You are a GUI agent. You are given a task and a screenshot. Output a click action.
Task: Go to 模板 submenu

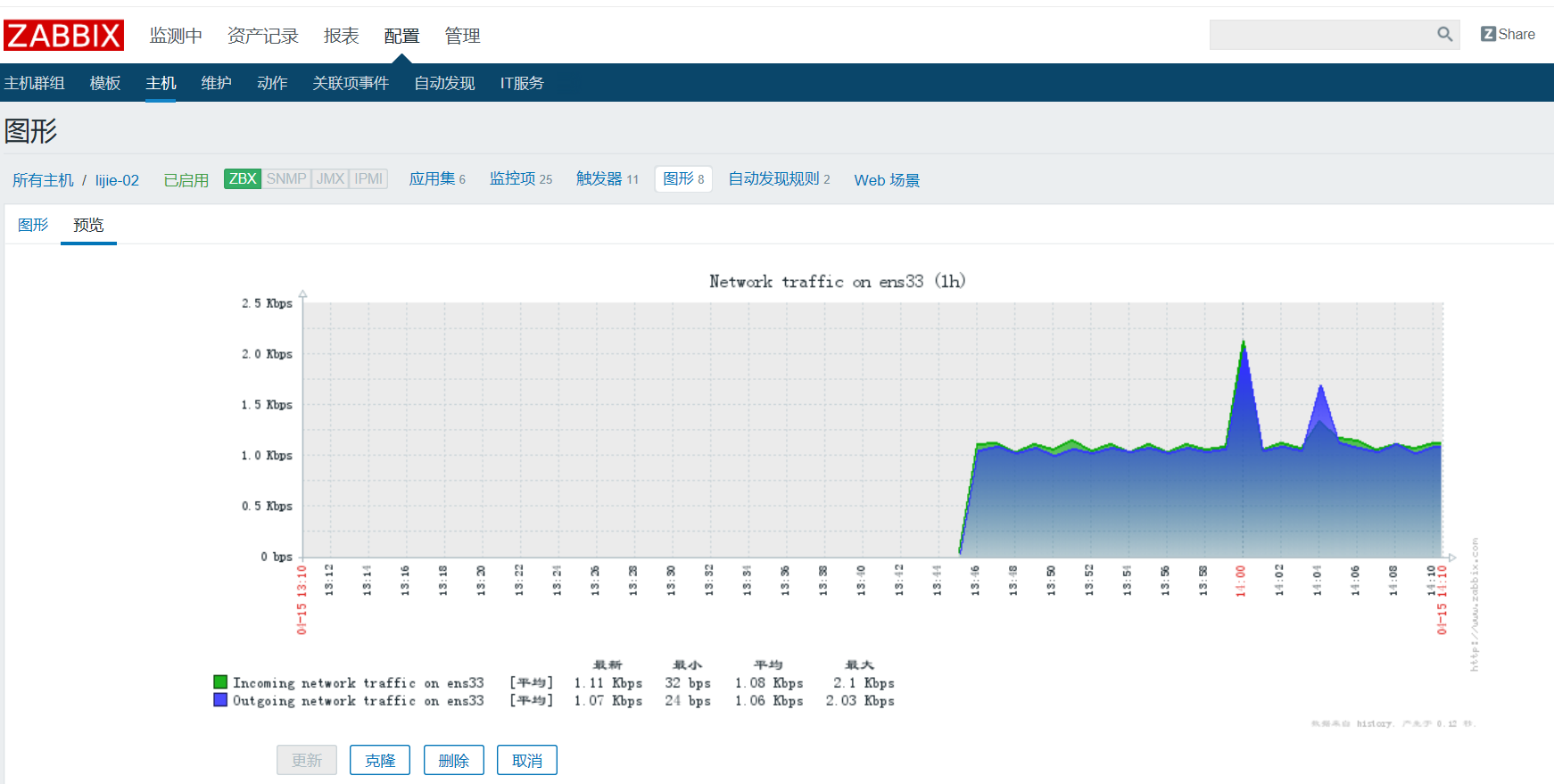coord(105,83)
